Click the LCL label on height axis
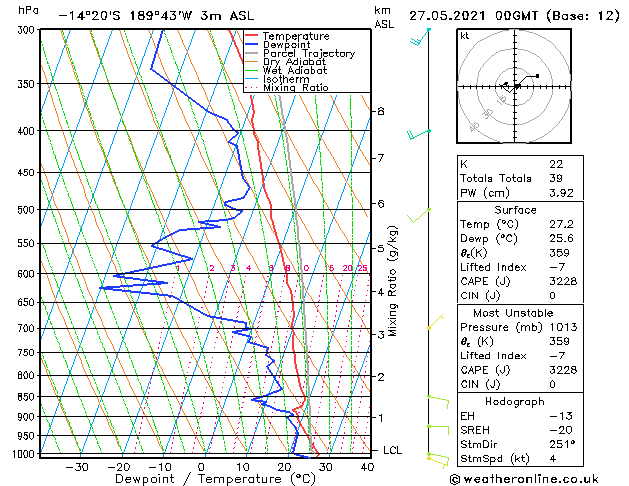The width and height of the screenshot is (629, 486). tap(392, 450)
